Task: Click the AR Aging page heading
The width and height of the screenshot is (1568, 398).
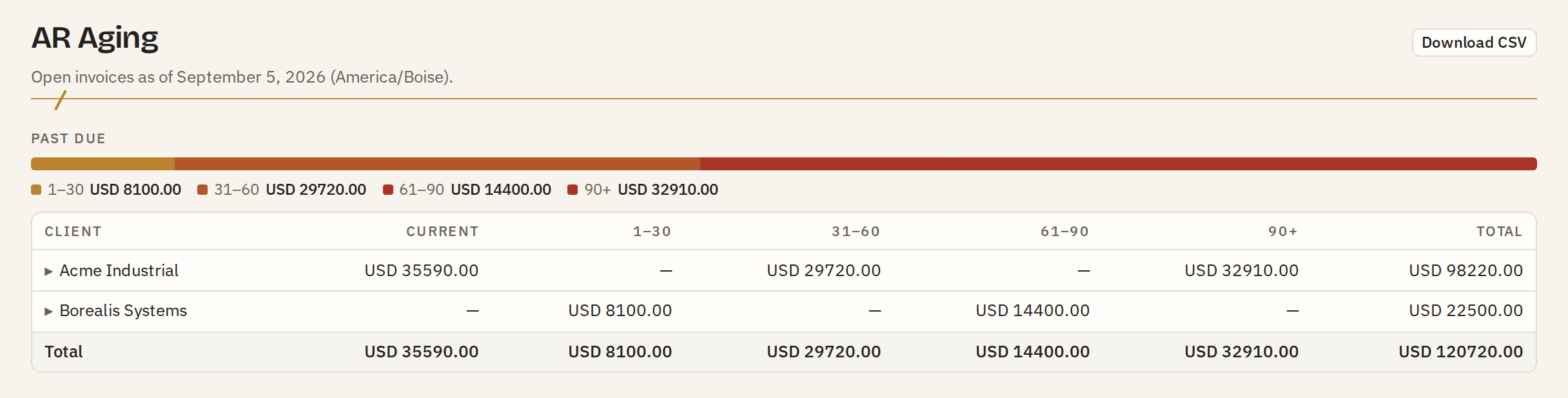Action: [95, 38]
